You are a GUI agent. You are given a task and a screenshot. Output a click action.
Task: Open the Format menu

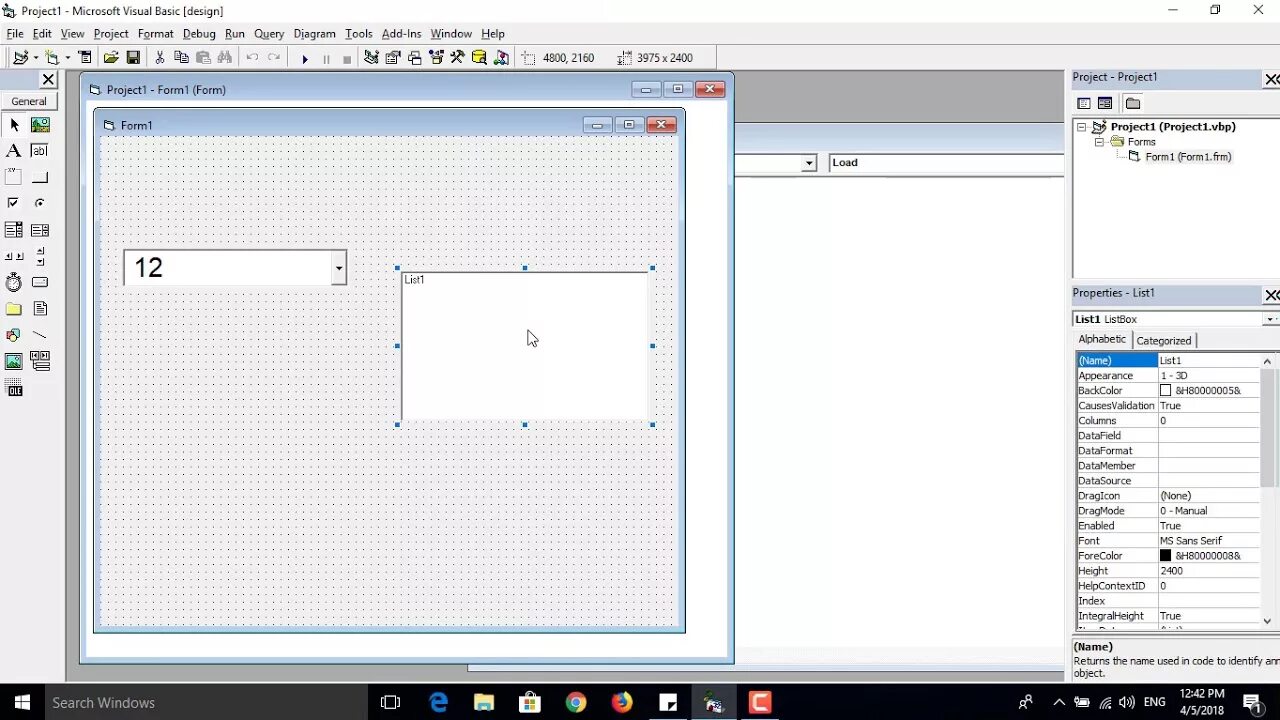(x=156, y=34)
